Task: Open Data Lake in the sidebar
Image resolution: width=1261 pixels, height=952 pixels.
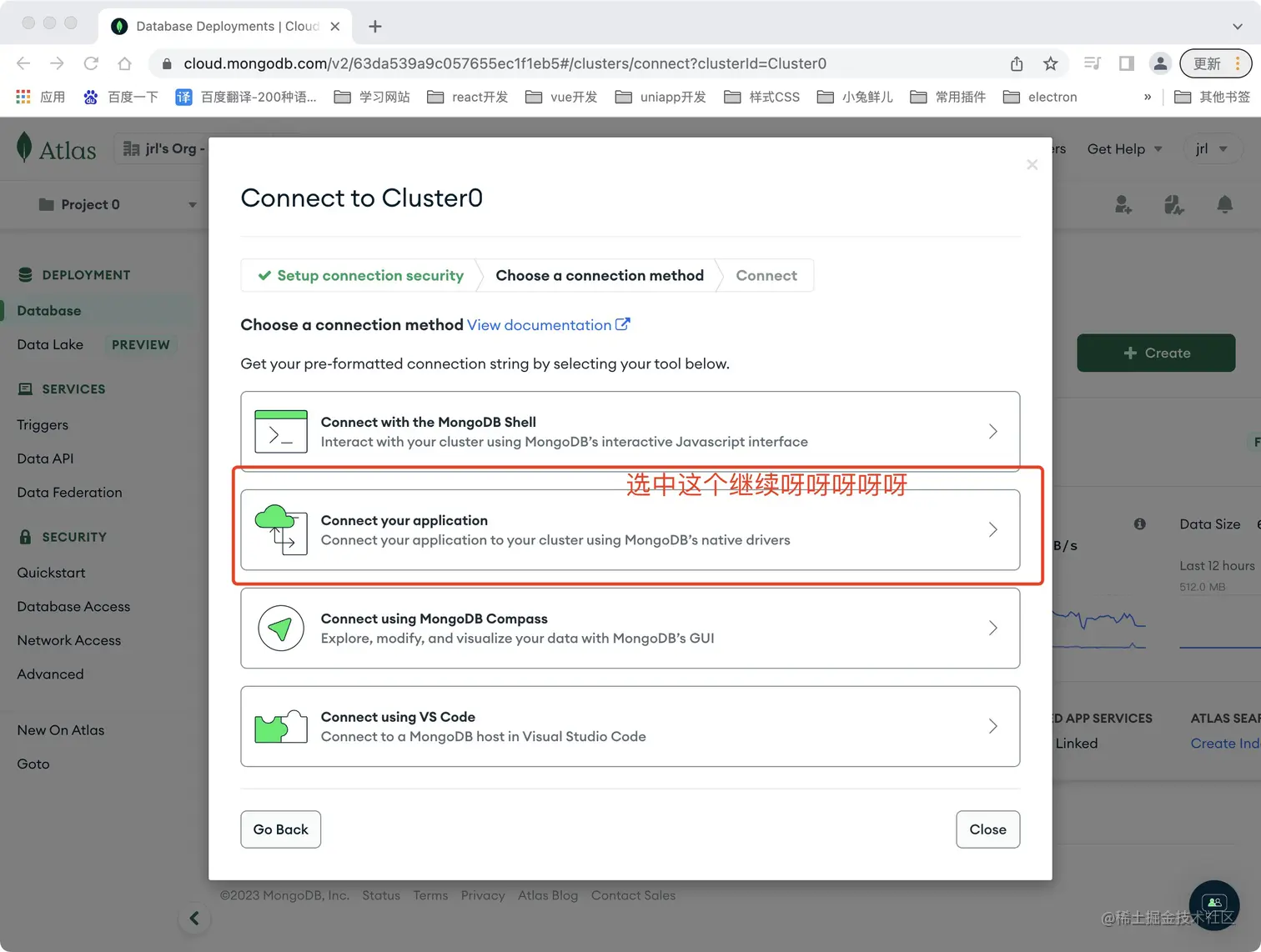Action: (50, 344)
